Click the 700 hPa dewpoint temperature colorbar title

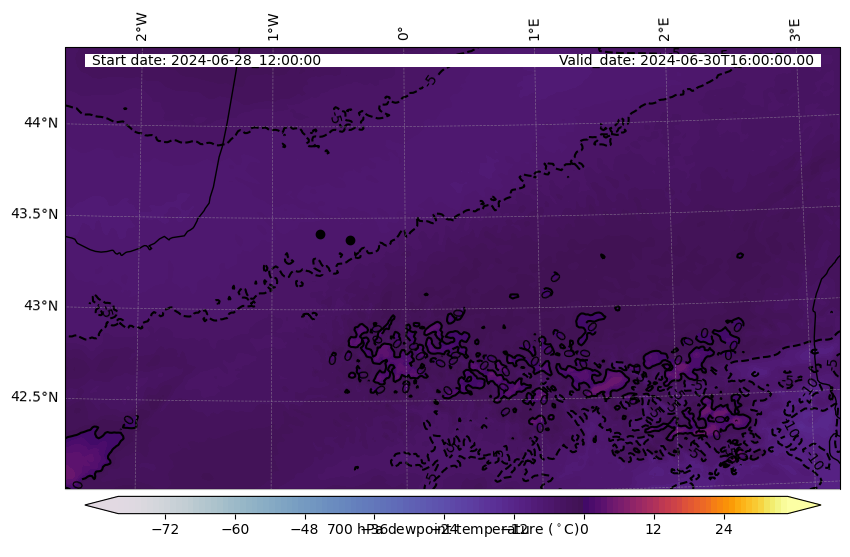coord(452,529)
